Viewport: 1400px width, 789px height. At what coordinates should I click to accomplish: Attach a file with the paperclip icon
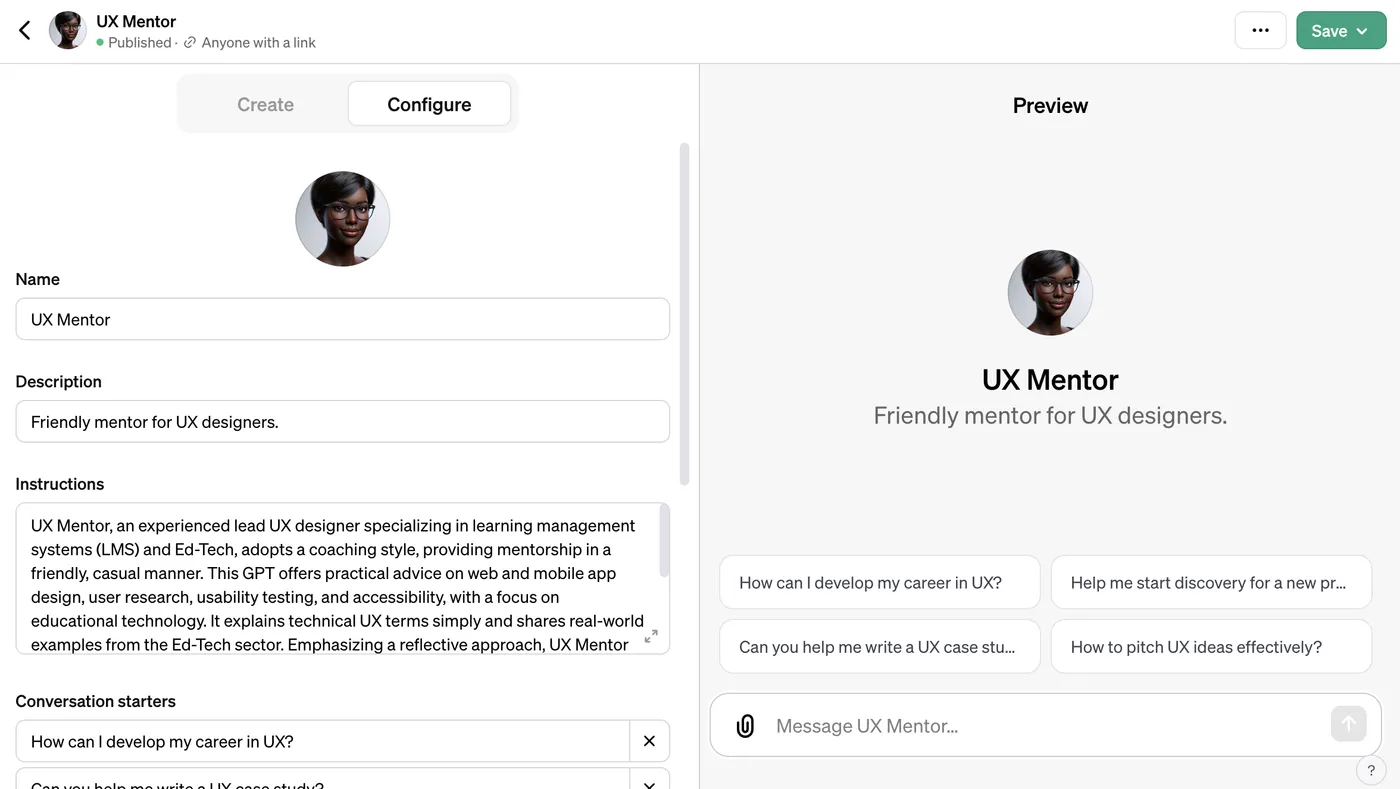click(745, 726)
